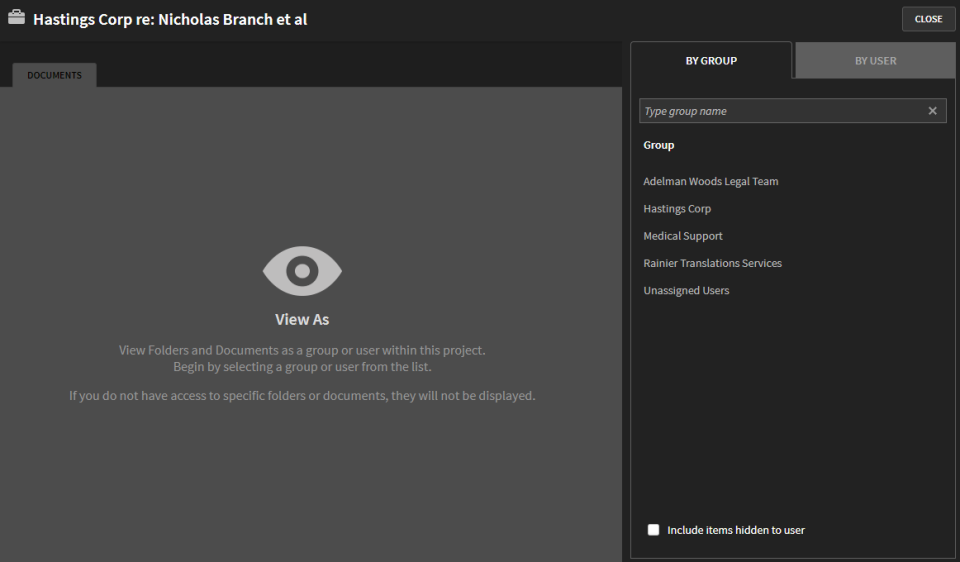The height and width of the screenshot is (562, 960).
Task: Select the Hastings Corp group
Action: point(677,209)
